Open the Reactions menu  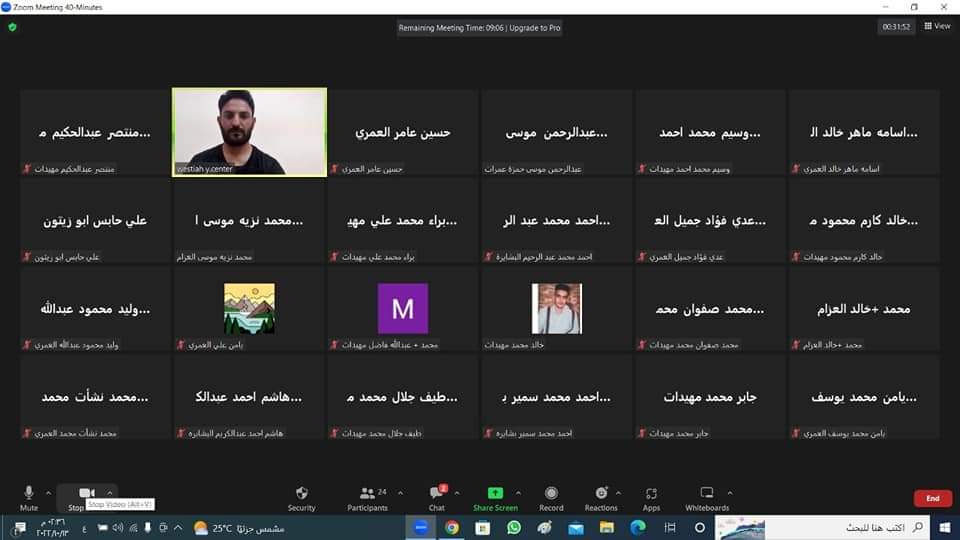point(601,496)
